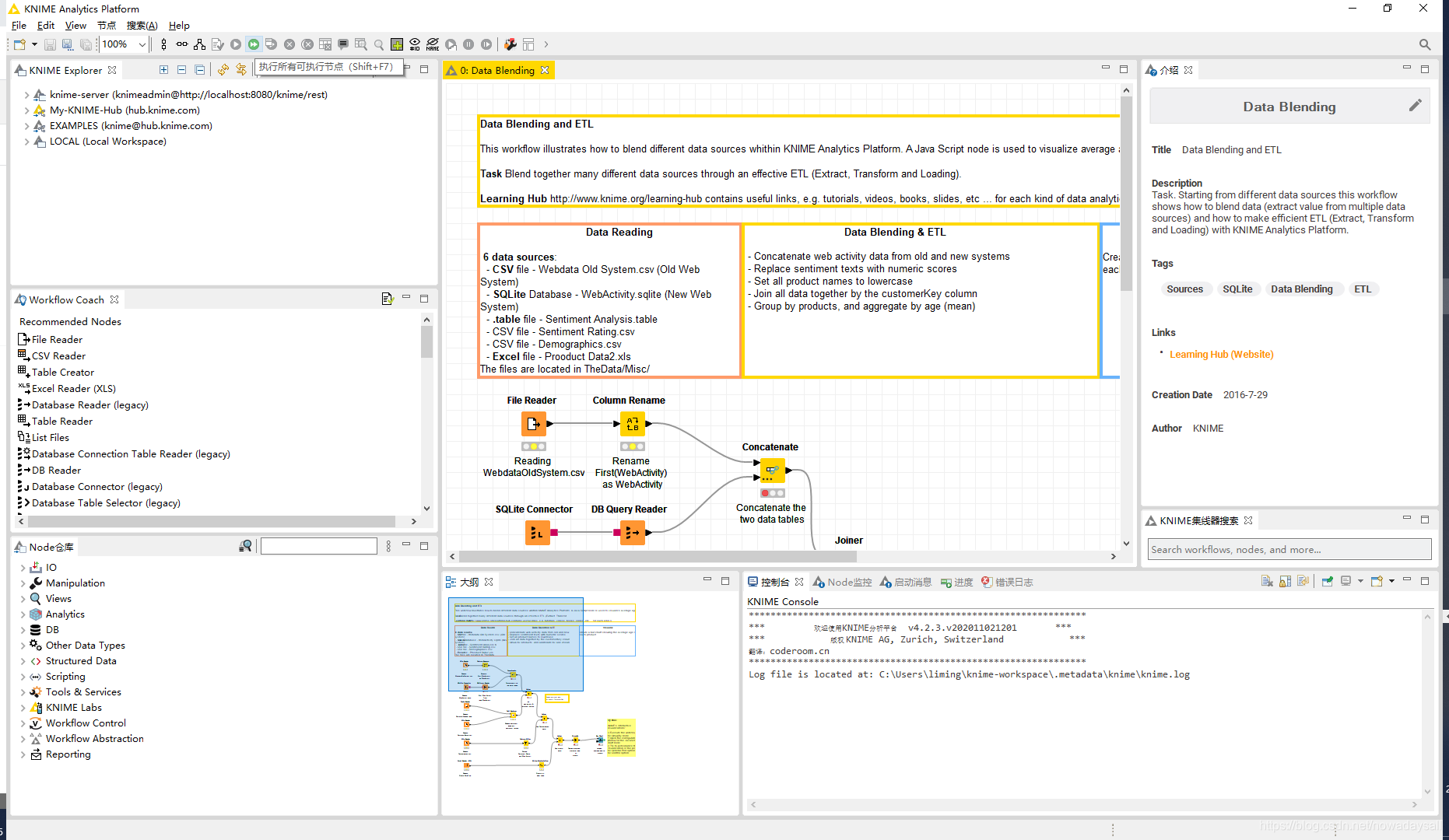Pause the selected node execution

[468, 44]
